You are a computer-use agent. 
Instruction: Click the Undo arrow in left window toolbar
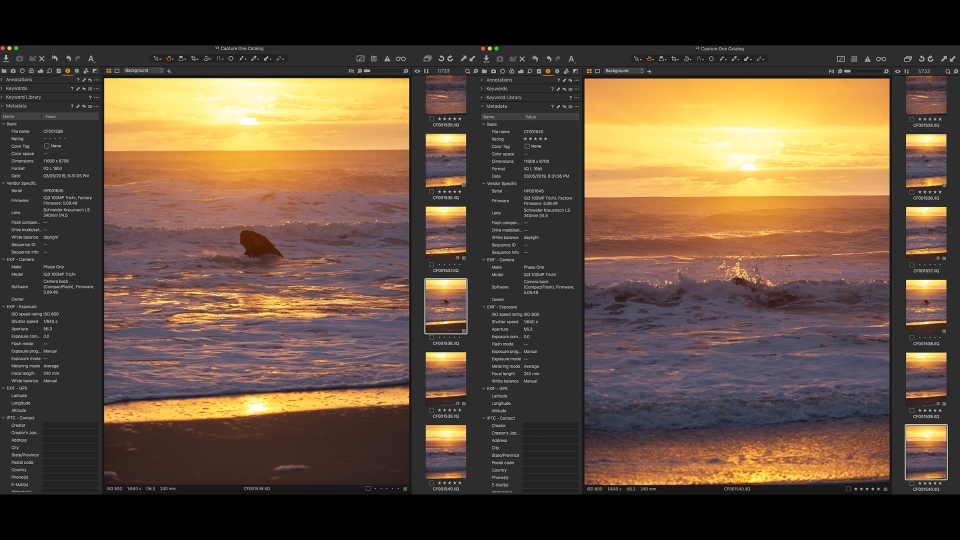coord(69,59)
